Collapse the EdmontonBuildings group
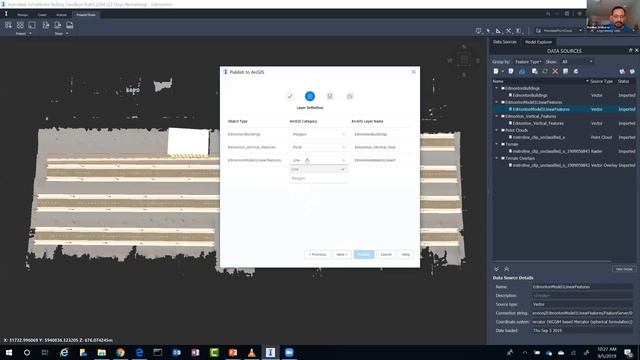The image size is (640, 360). 497,88
